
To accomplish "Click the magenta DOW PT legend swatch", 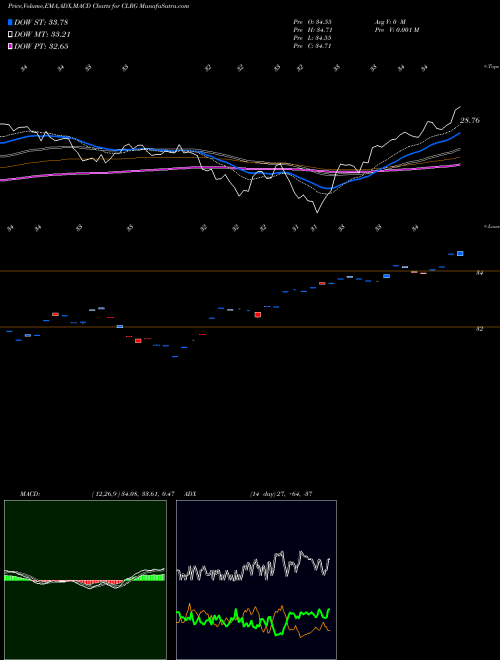I will click(10, 46).
